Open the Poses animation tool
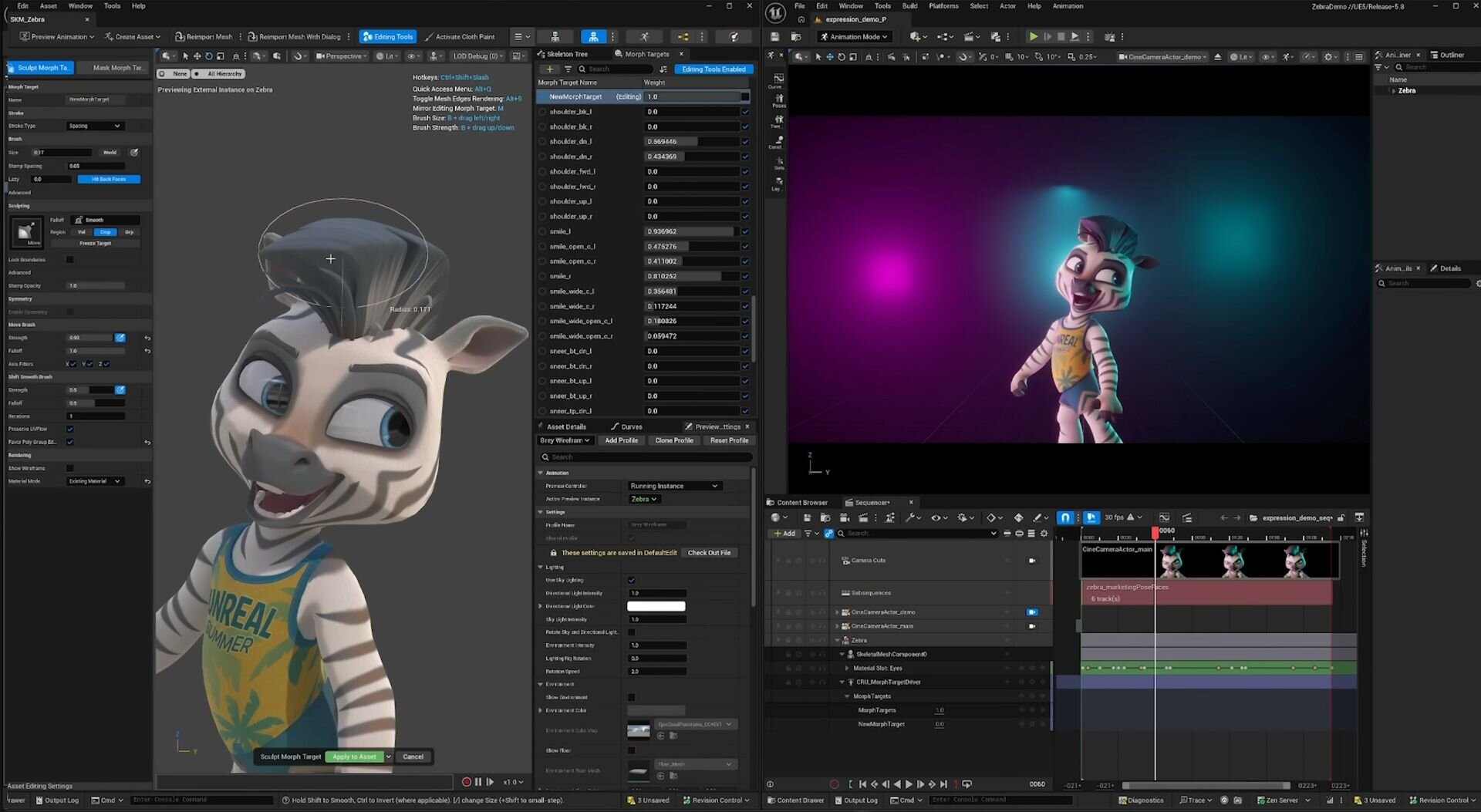Screen dimensions: 1481x812 (778, 101)
